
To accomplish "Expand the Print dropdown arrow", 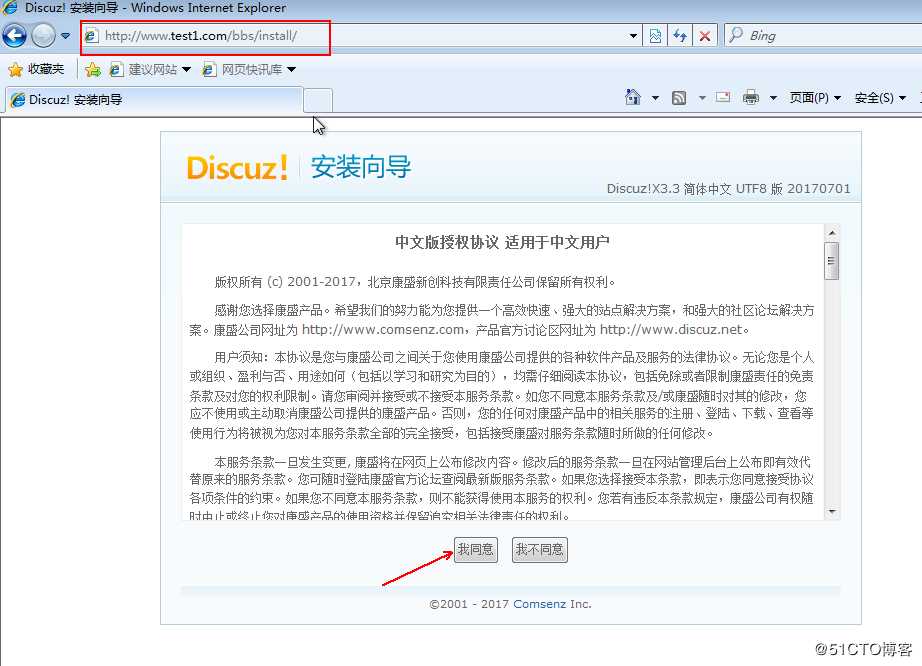I will [x=773, y=98].
